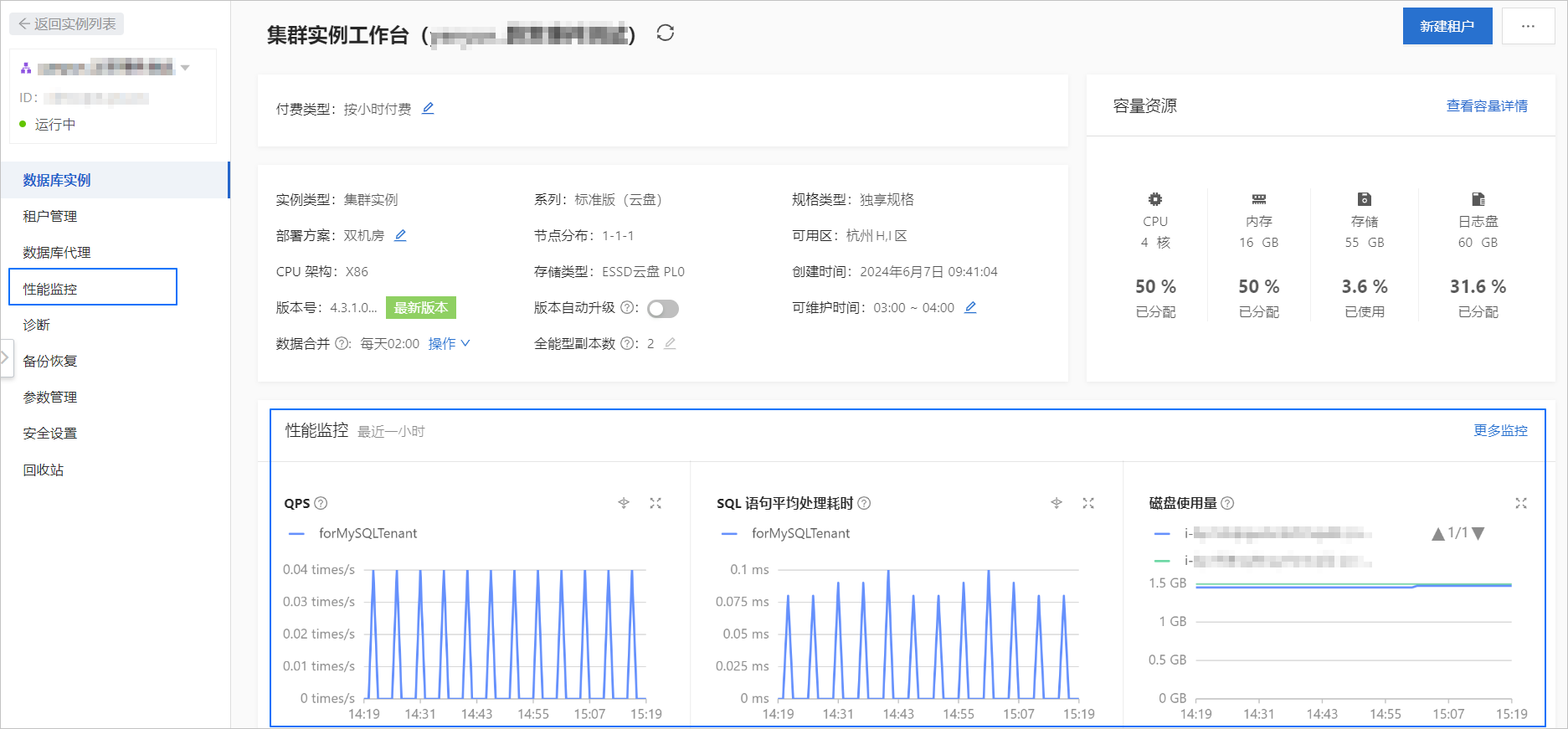
Task: Open the instance switcher dropdown arrow
Action: click(185, 68)
